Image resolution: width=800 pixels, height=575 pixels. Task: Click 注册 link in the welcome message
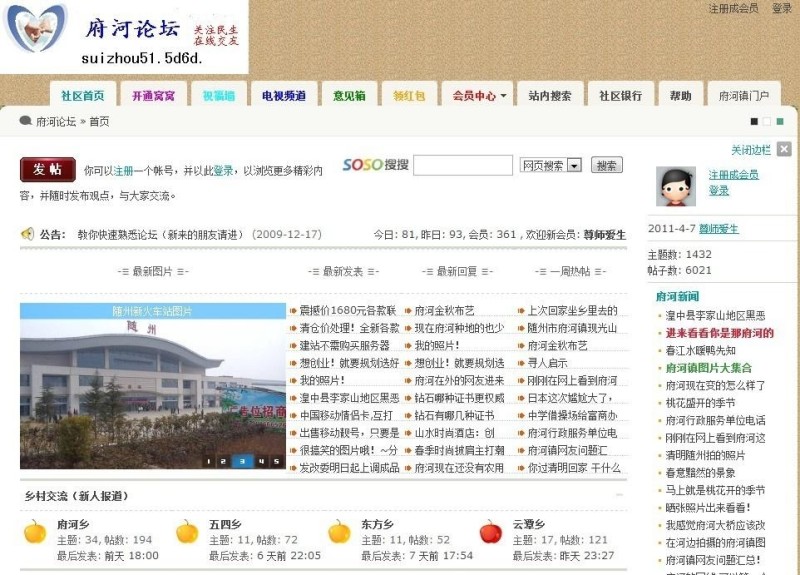123,170
